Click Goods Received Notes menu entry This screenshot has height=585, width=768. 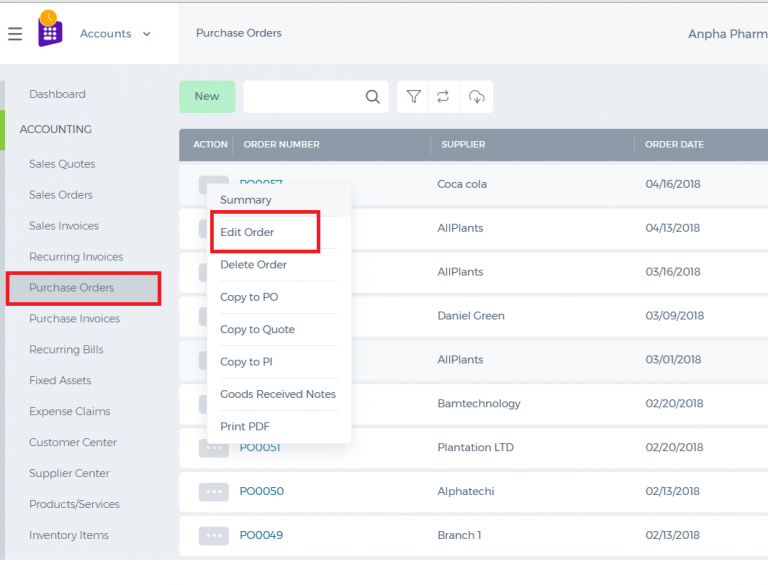click(x=278, y=394)
